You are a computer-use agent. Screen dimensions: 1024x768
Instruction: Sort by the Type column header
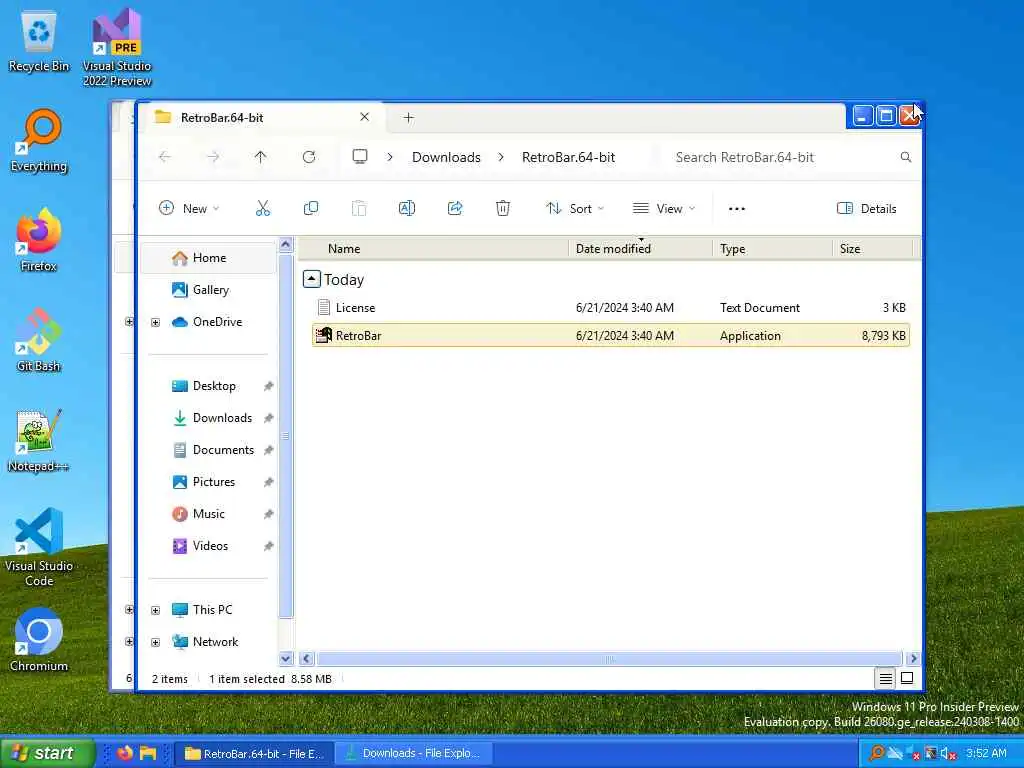coord(773,248)
